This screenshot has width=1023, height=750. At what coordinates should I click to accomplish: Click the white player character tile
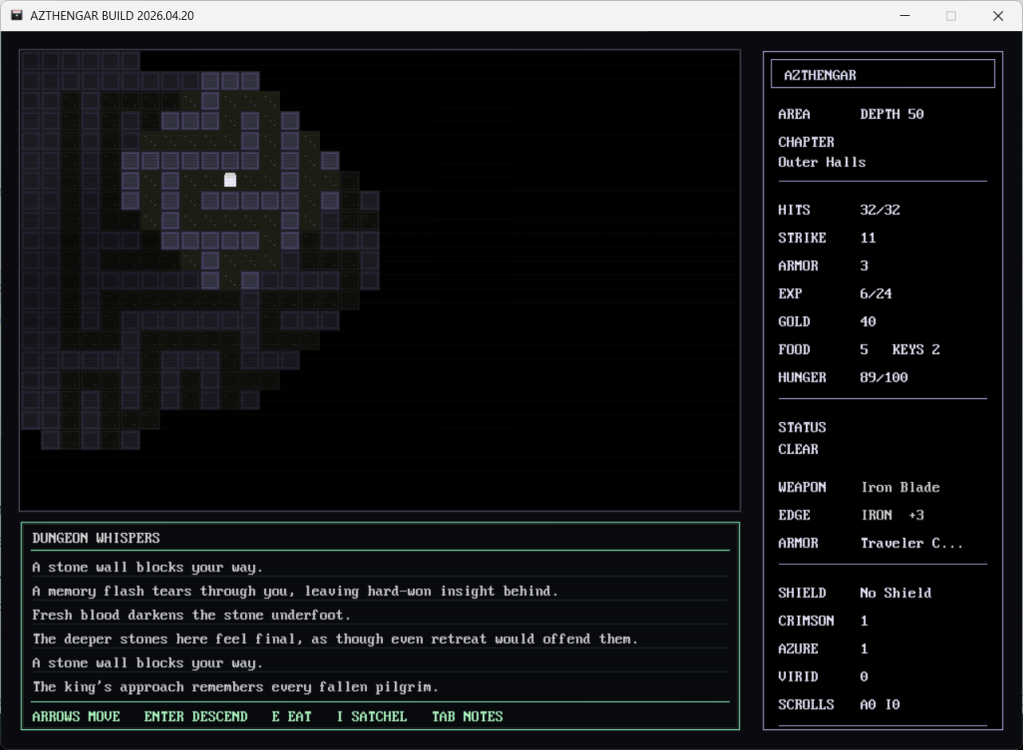230,180
